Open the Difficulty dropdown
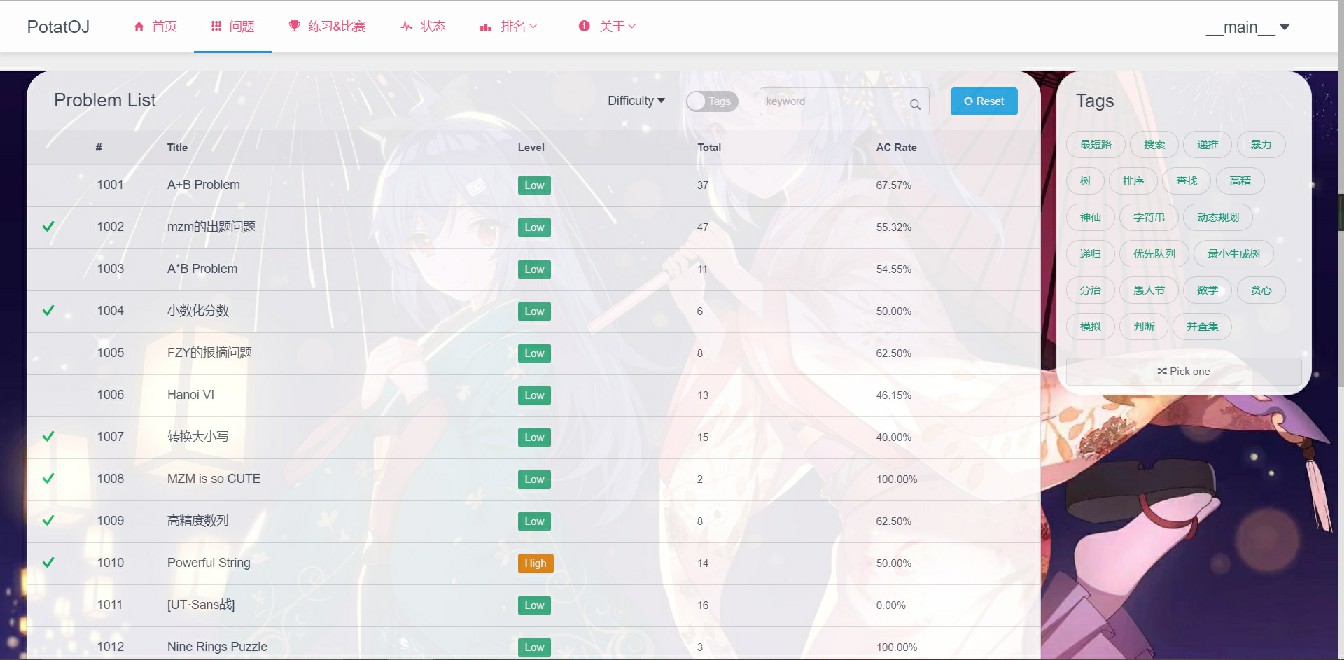 [x=636, y=101]
